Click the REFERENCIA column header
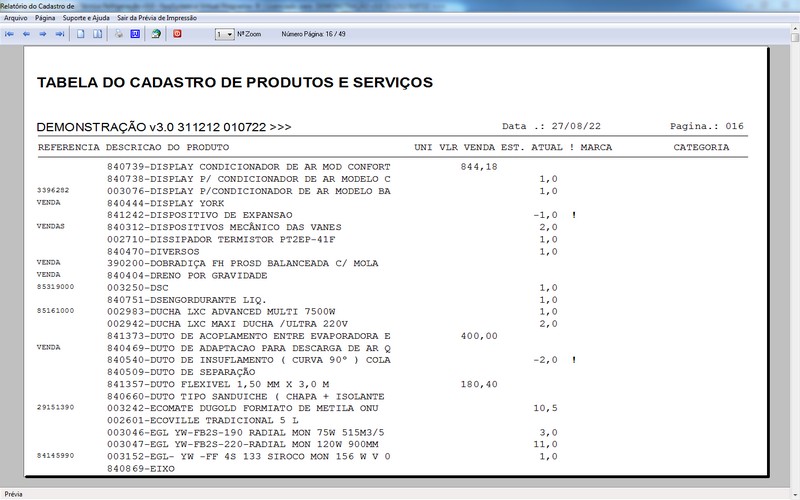Image resolution: width=800 pixels, height=500 pixels. [x=69, y=147]
